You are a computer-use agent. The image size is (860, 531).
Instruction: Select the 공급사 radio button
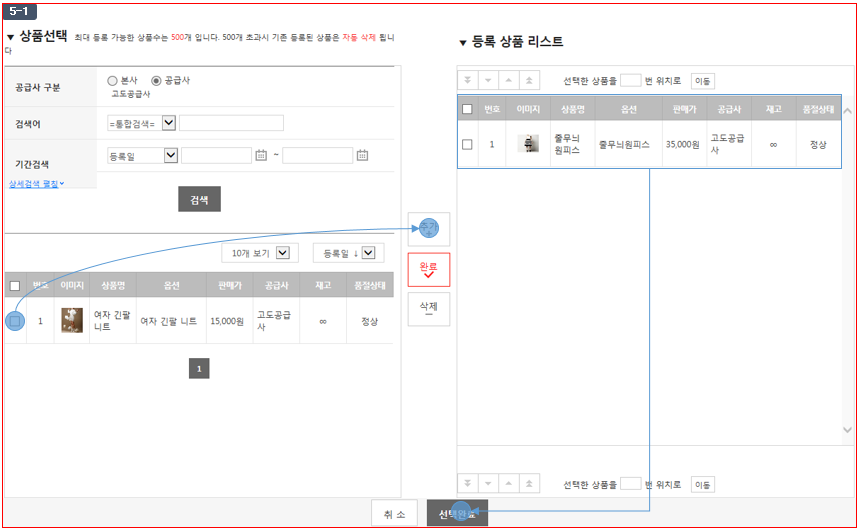click(156, 81)
